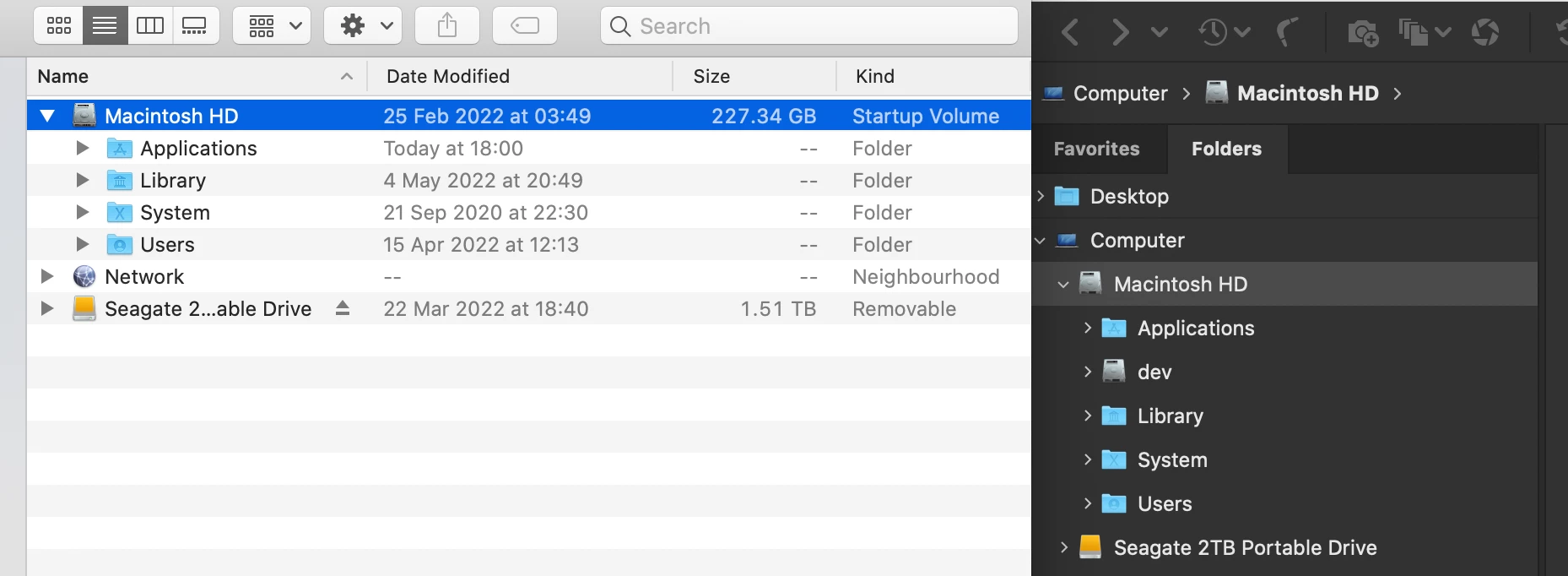This screenshot has width=1568, height=576.
Task: Switch to Folders tab in Bridge
Action: click(x=1226, y=149)
